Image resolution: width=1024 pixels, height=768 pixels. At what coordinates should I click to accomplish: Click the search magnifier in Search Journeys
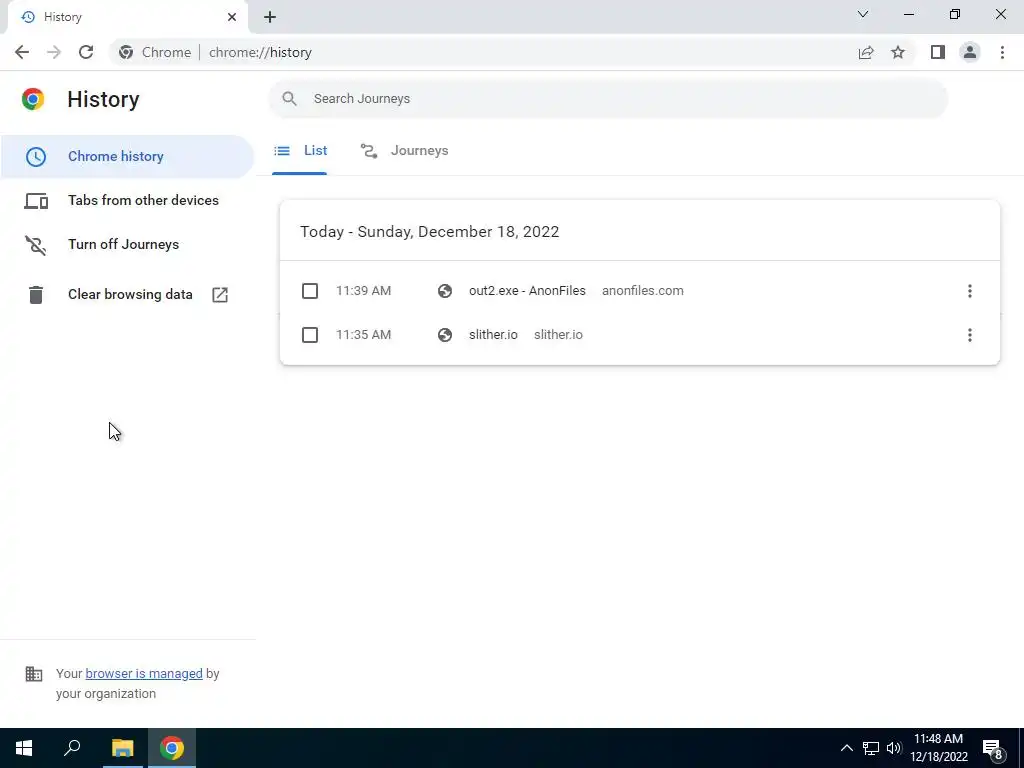coord(289,99)
